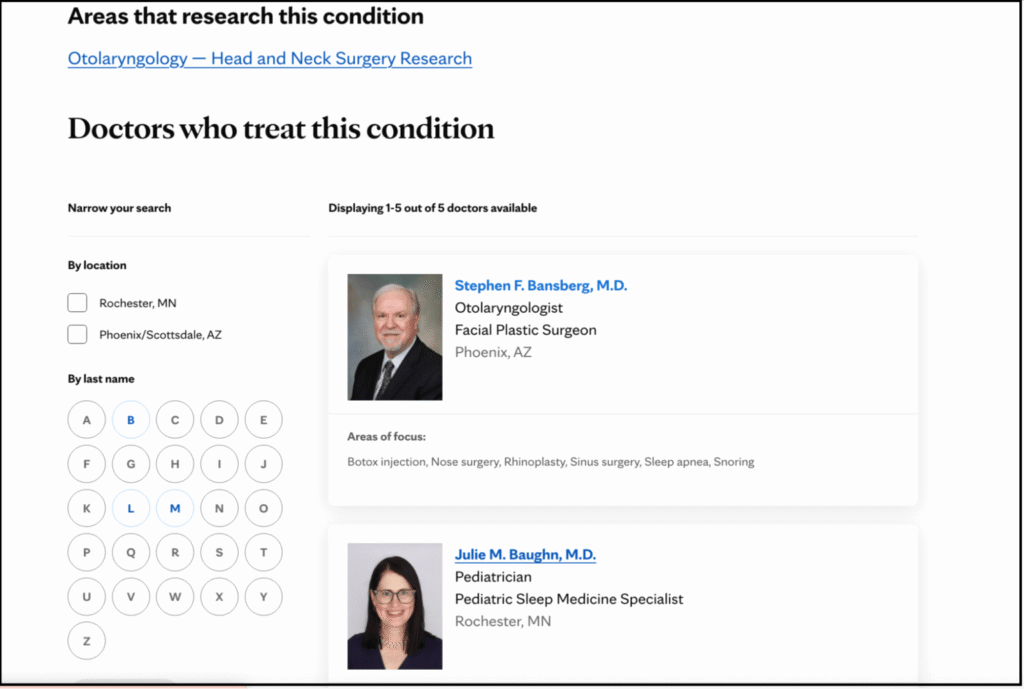
Task: Click the letter W filter circle
Action: 175,596
